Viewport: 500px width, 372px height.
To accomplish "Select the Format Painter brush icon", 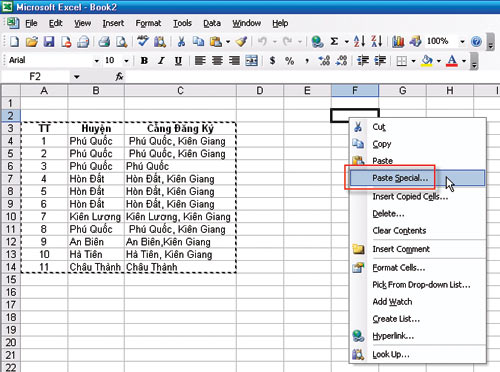I will coord(241,42).
